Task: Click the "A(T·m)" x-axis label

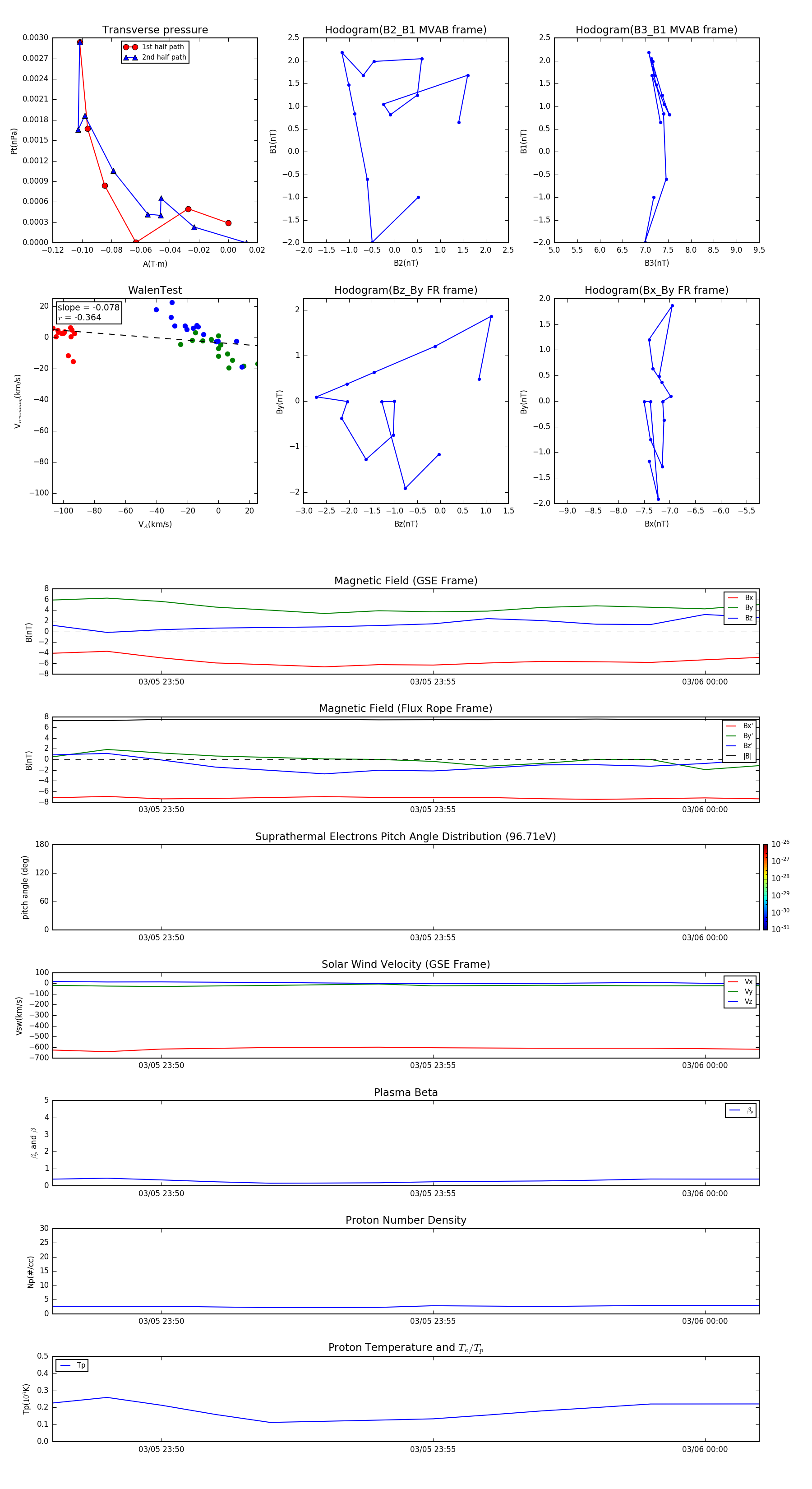Action: [x=155, y=264]
